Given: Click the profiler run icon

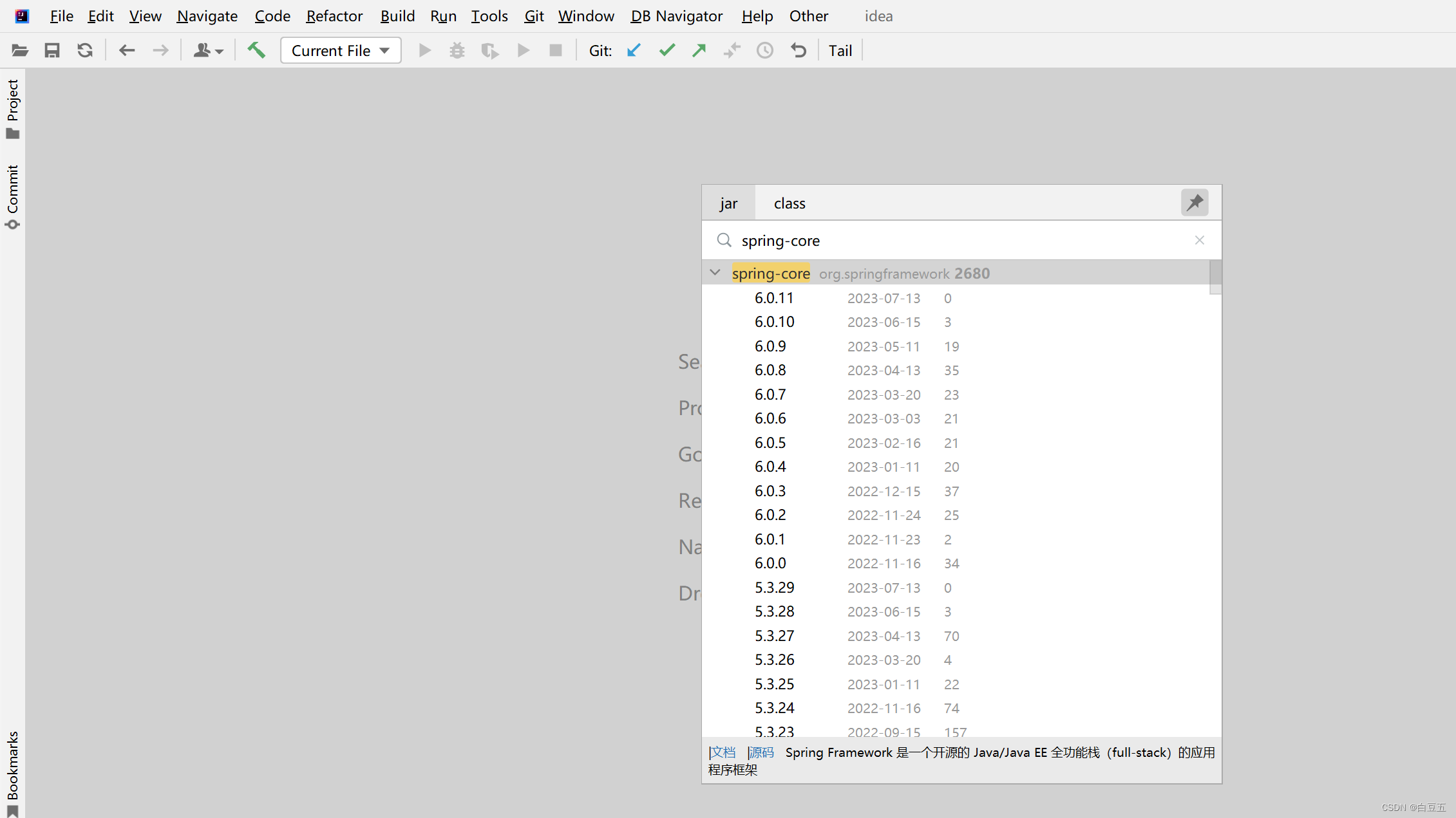Looking at the screenshot, I should click(524, 50).
